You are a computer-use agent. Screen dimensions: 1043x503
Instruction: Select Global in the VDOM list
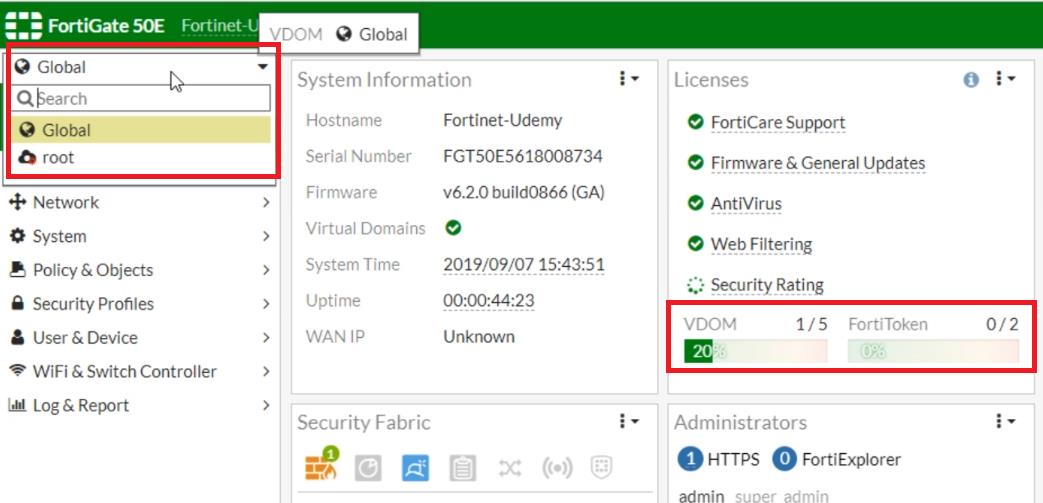coord(141,130)
